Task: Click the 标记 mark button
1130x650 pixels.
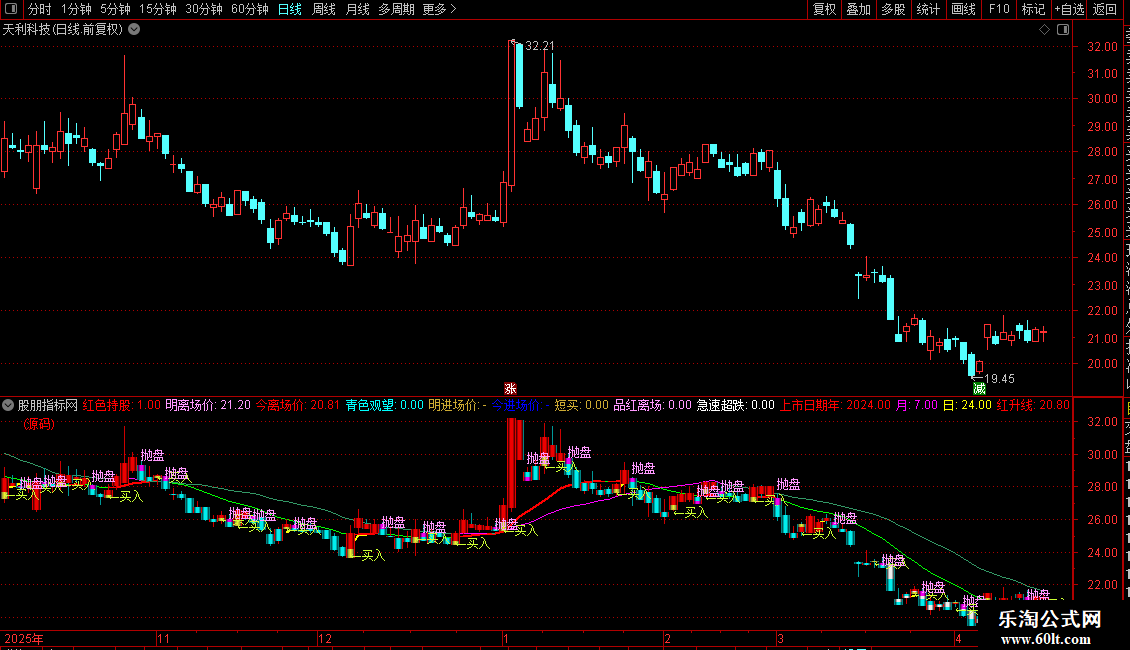Action: click(1033, 9)
